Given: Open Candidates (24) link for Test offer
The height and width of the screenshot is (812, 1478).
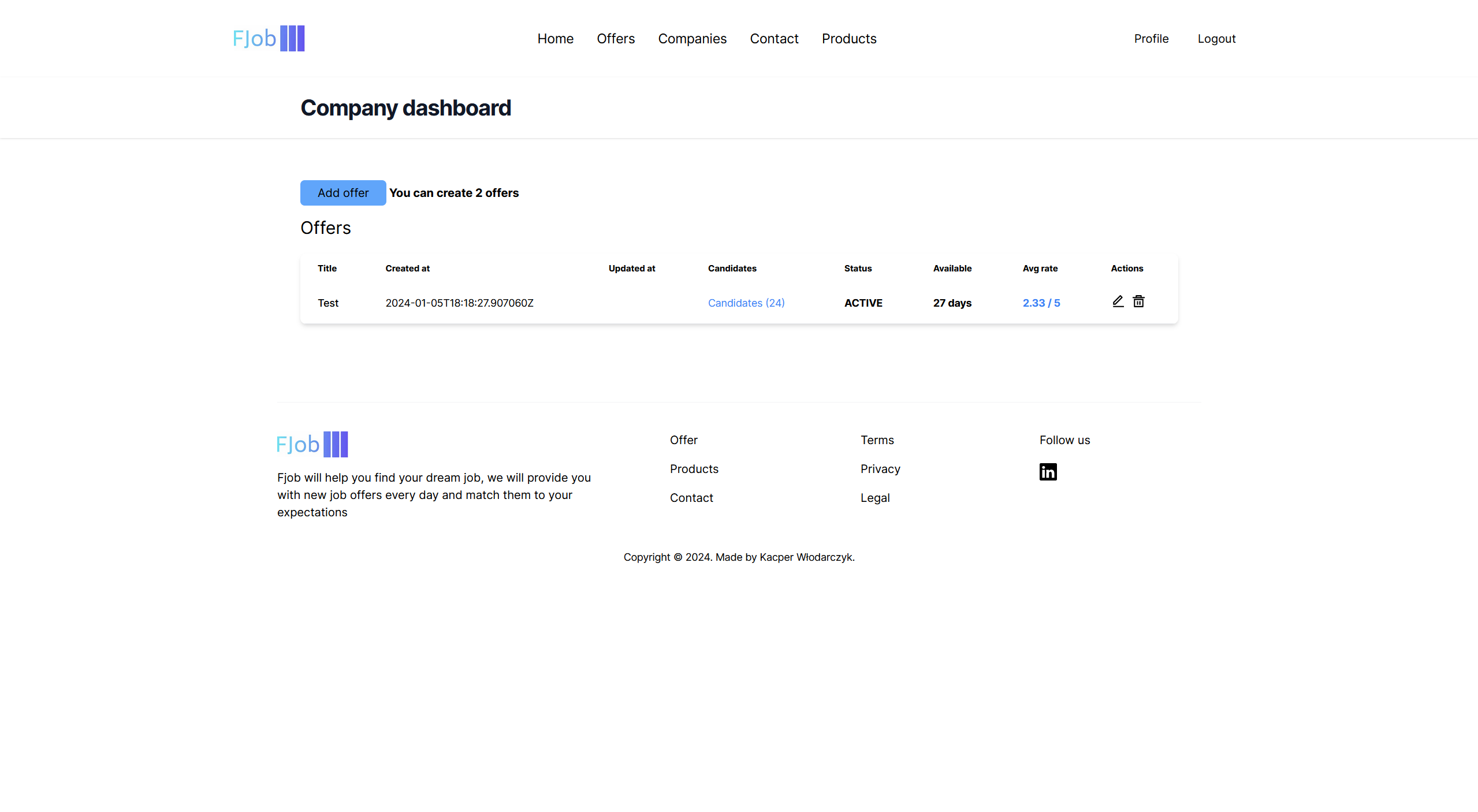Looking at the screenshot, I should 746,303.
